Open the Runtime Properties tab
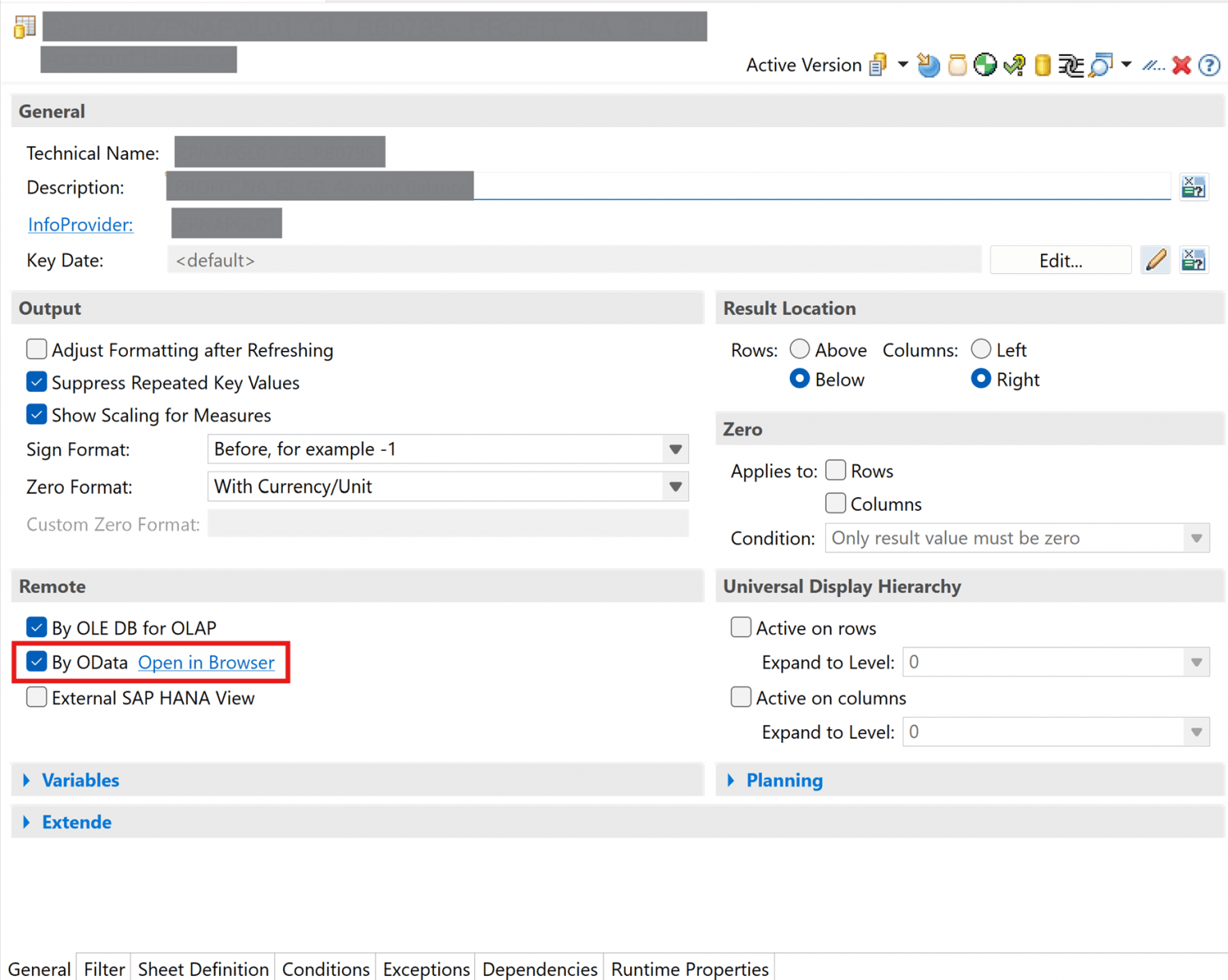Viewport: 1228px width, 980px height. point(688,968)
